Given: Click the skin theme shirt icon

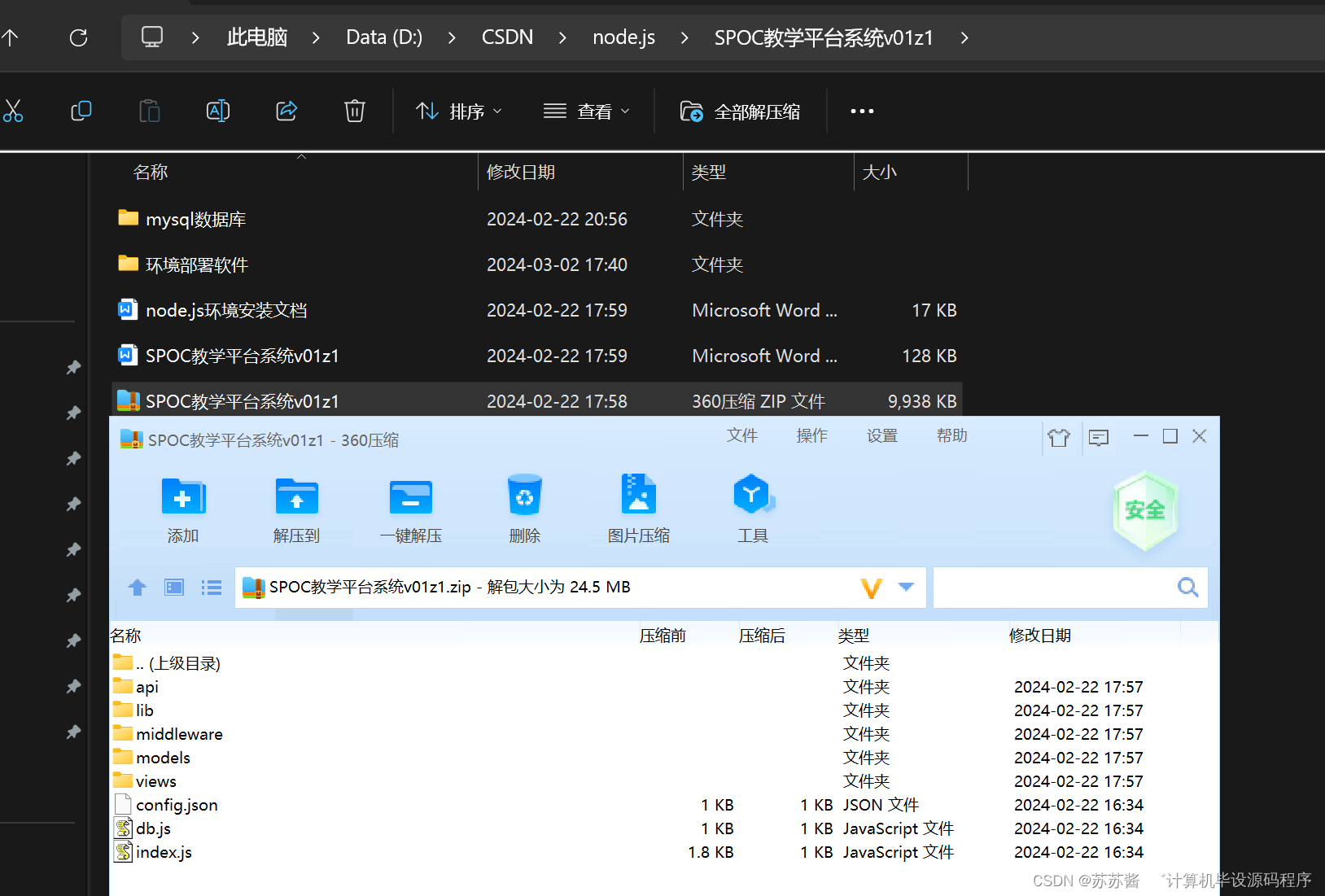Looking at the screenshot, I should (1060, 437).
